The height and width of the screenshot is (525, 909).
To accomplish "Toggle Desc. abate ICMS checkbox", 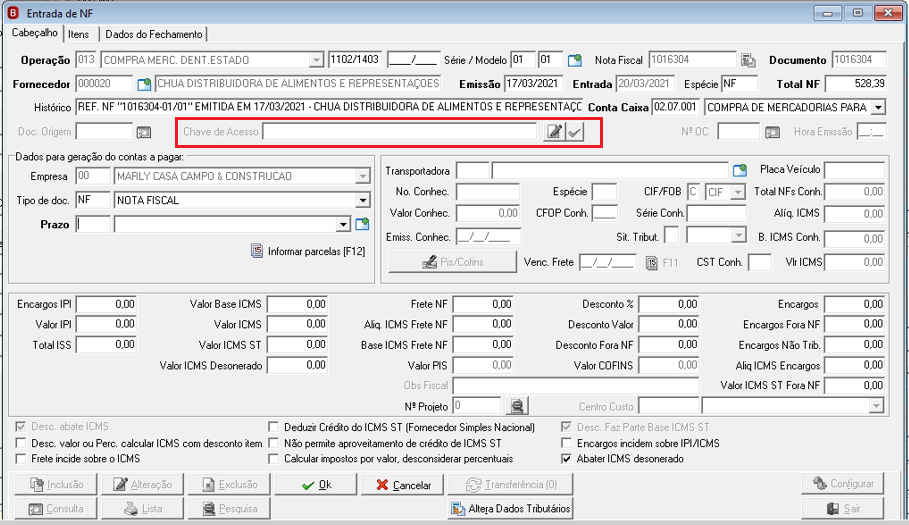I will tap(21, 427).
